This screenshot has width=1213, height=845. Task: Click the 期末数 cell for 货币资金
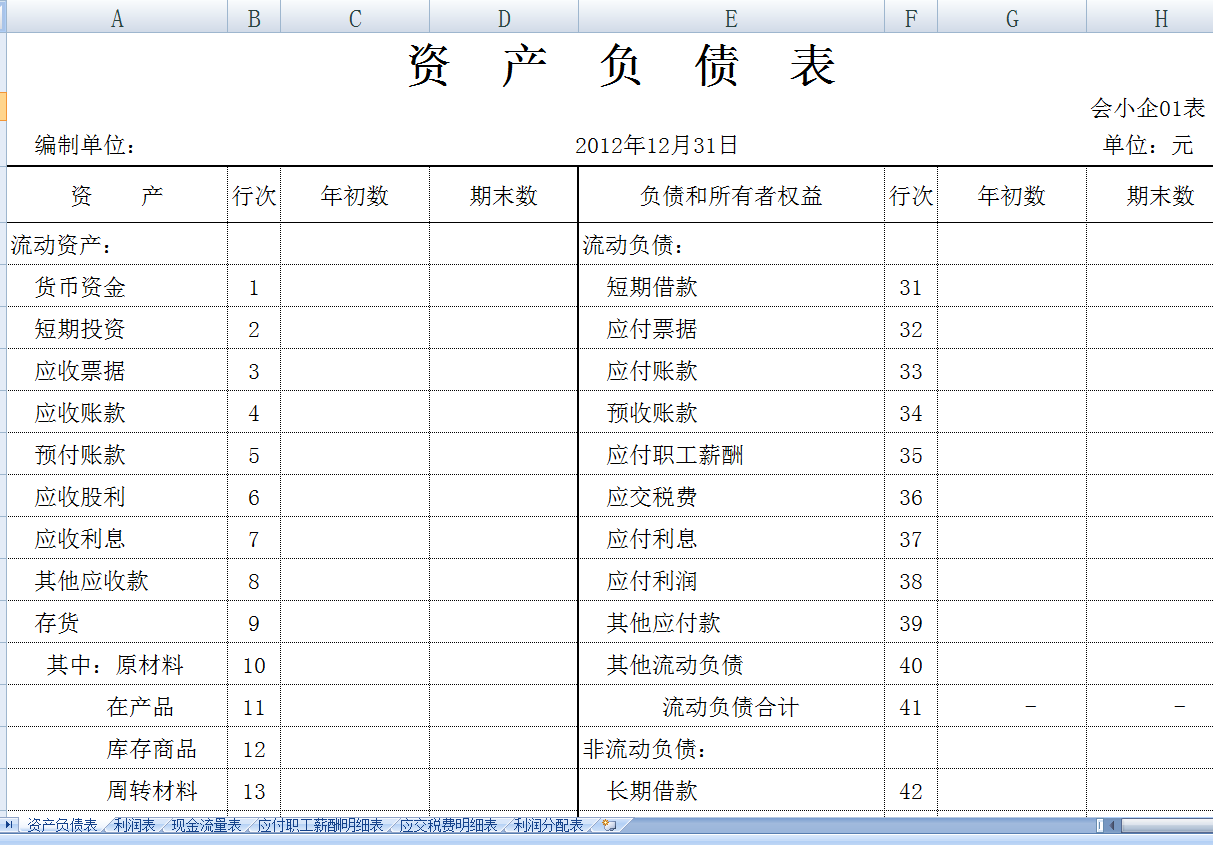[504, 288]
